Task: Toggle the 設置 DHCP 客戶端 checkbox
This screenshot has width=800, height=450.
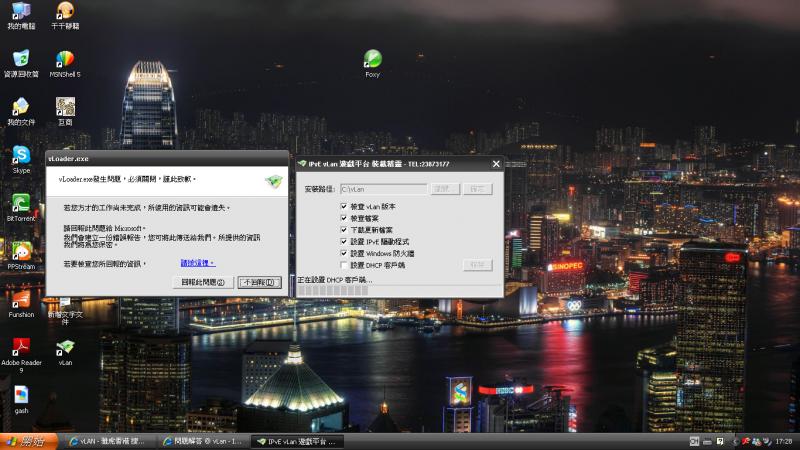Action: pyautogui.click(x=344, y=265)
